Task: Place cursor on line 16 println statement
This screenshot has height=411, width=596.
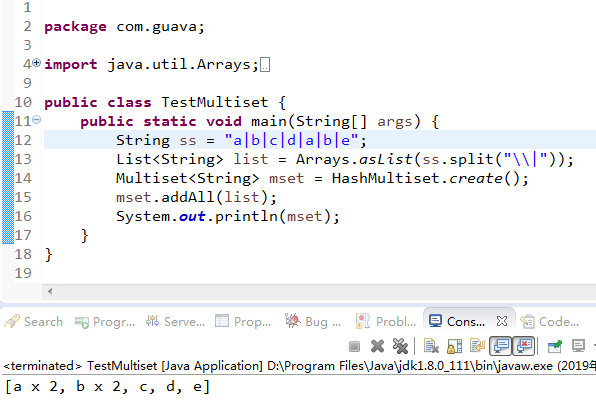Action: click(x=228, y=216)
